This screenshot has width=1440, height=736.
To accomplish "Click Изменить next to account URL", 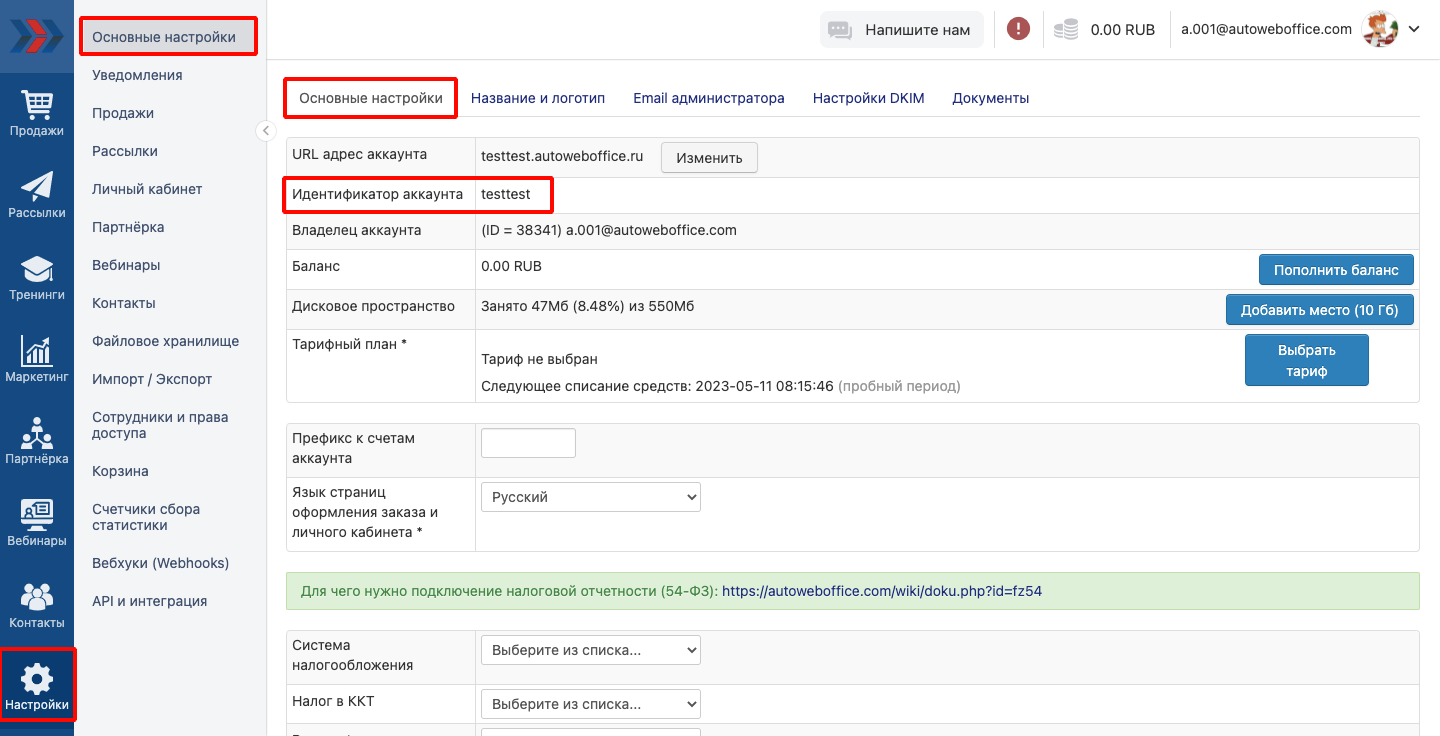I will coord(709,158).
